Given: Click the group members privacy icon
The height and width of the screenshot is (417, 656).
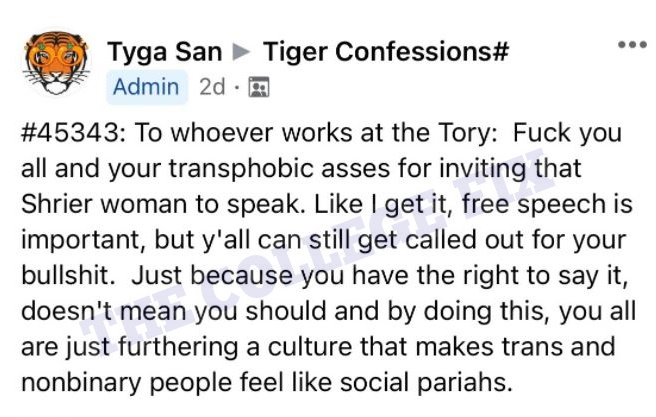Looking at the screenshot, I should click(259, 87).
